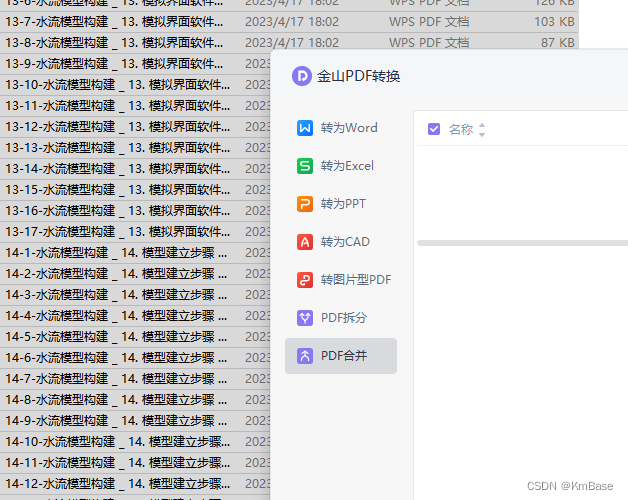Click WPS PDF 文档 type of 13-7 file
The image size is (628, 500).
[x=429, y=22]
